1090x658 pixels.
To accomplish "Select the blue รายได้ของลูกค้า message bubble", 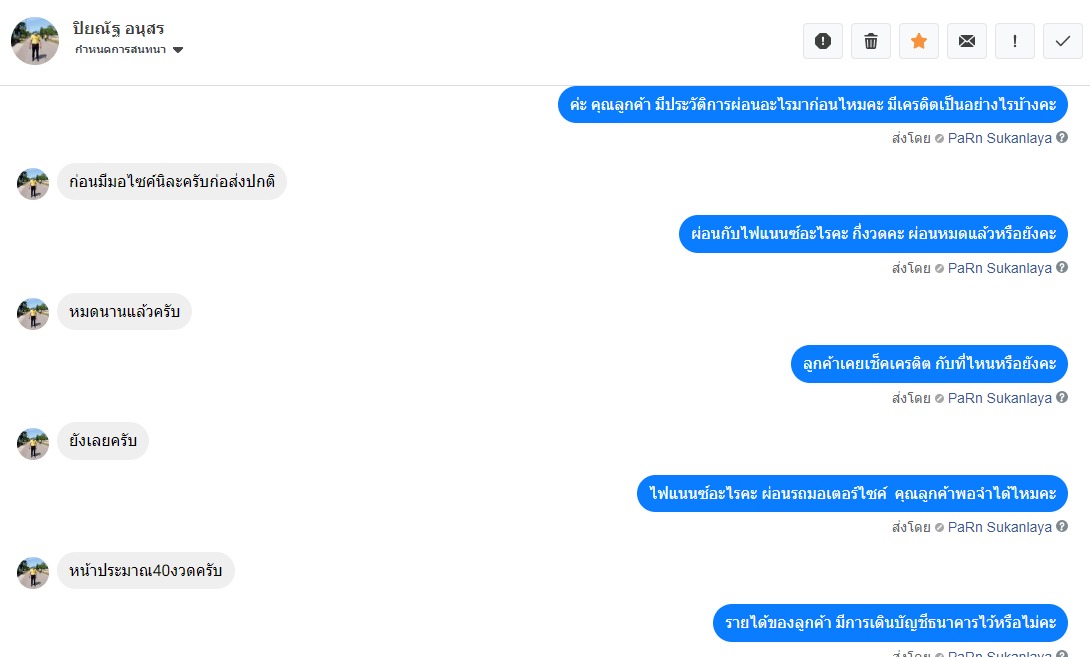I will (890, 623).
